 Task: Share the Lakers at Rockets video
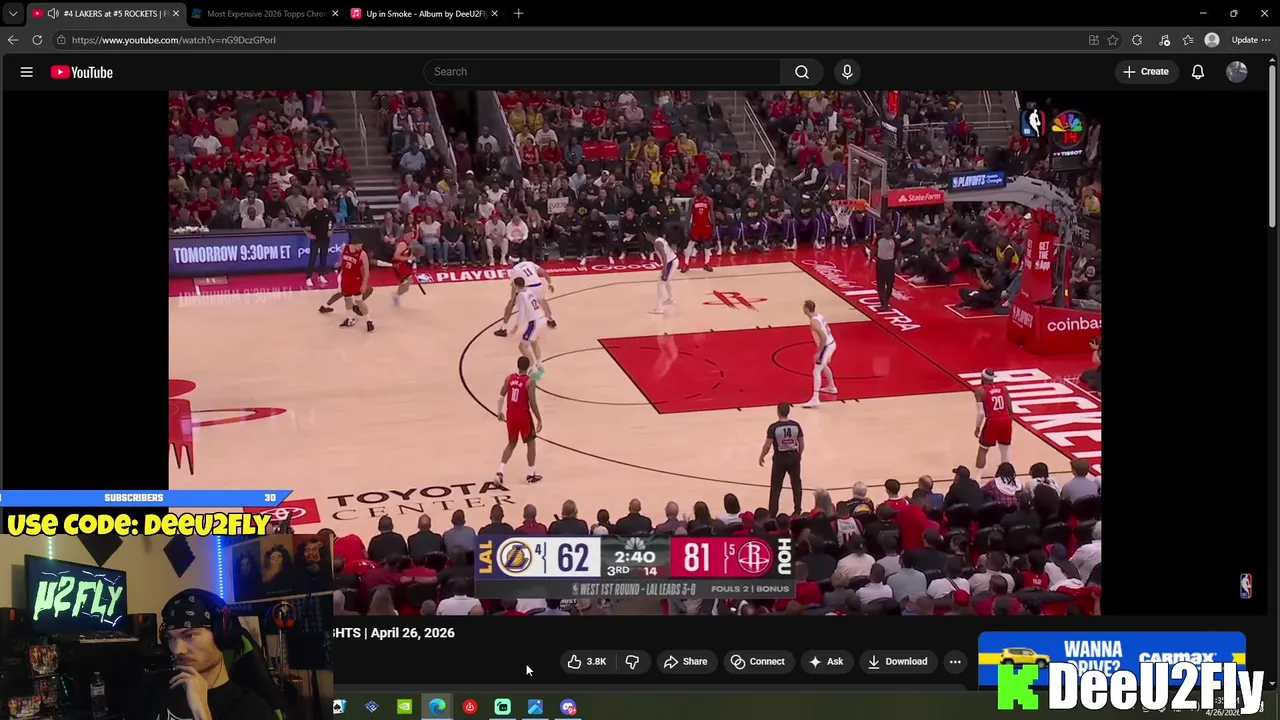coord(685,662)
